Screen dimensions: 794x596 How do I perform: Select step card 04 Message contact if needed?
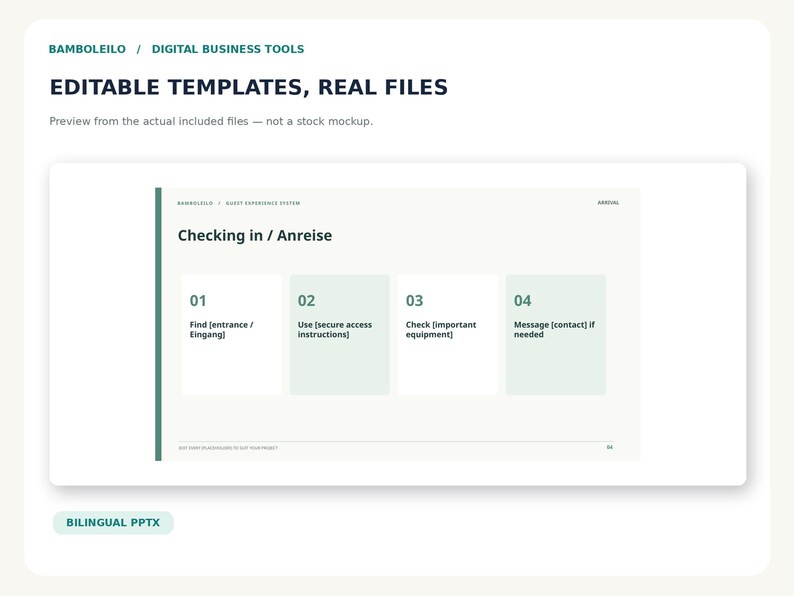(x=555, y=335)
